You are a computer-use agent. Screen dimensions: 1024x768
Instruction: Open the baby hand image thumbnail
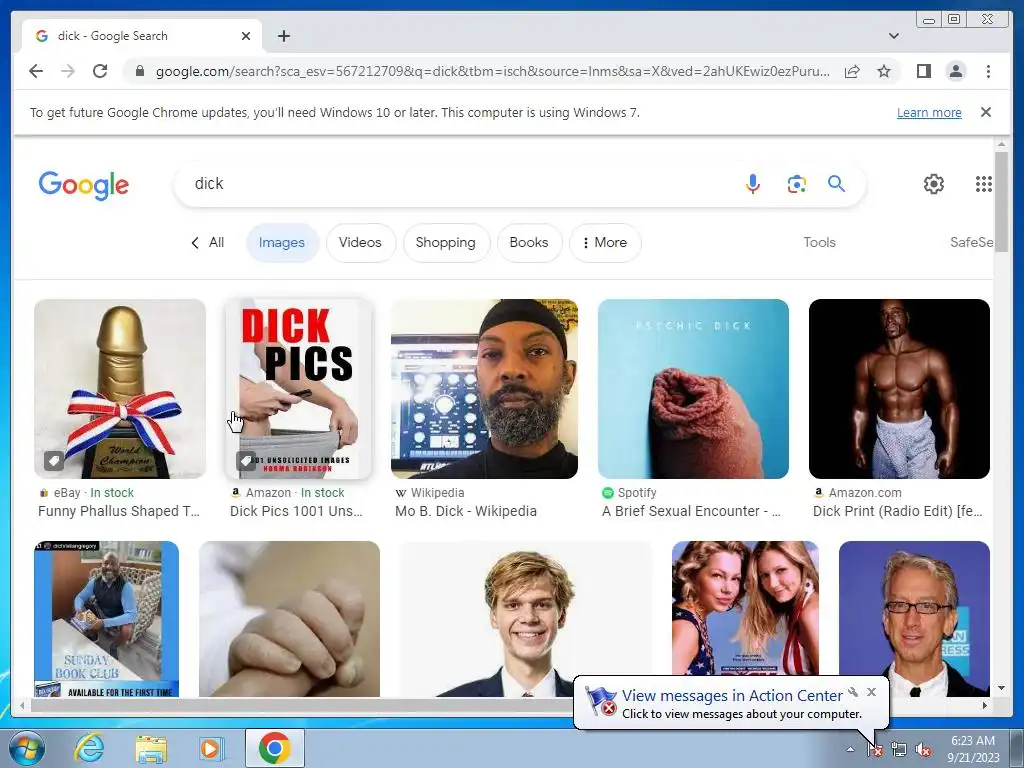click(x=289, y=618)
